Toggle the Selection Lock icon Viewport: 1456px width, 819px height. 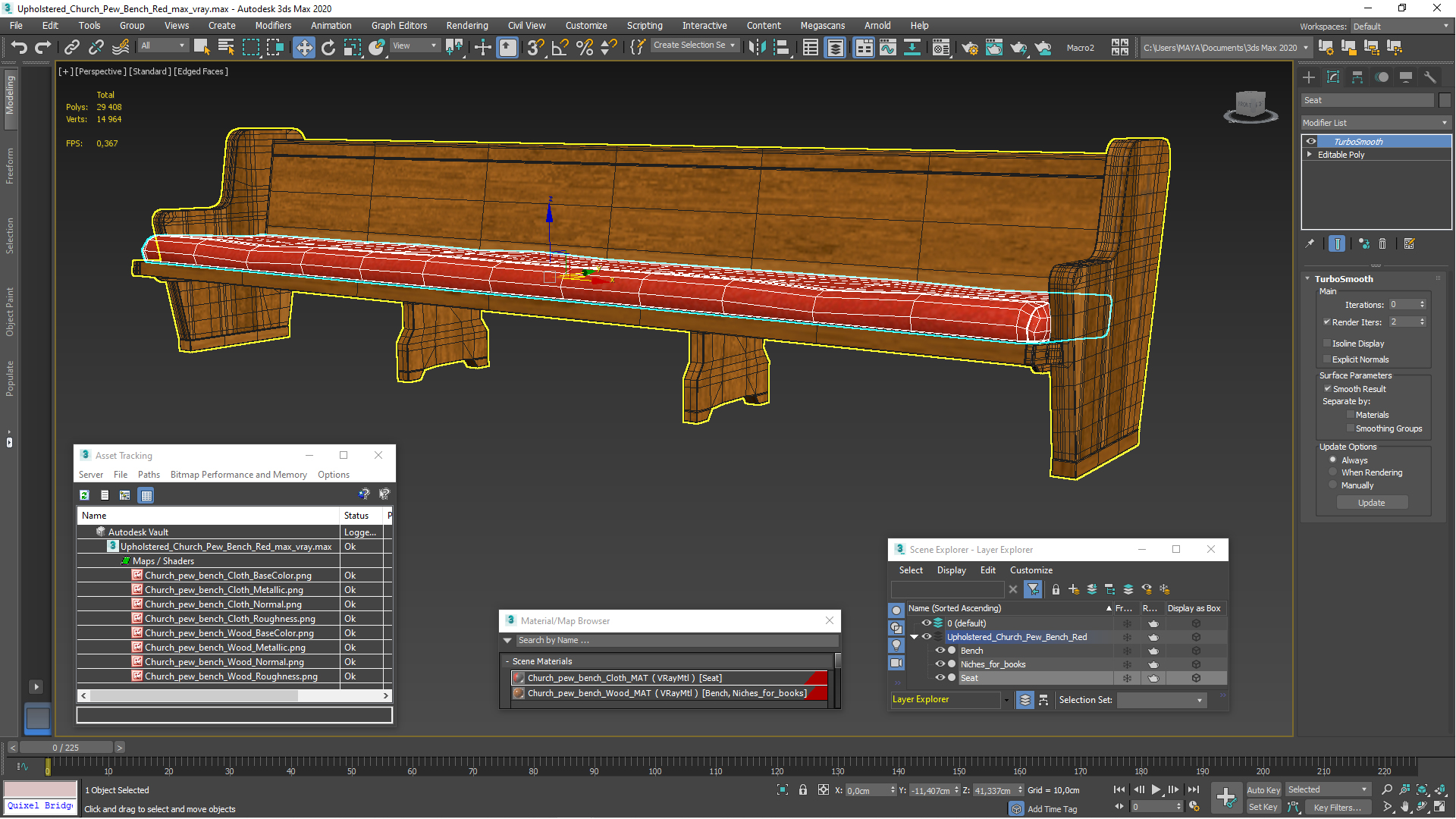click(803, 790)
